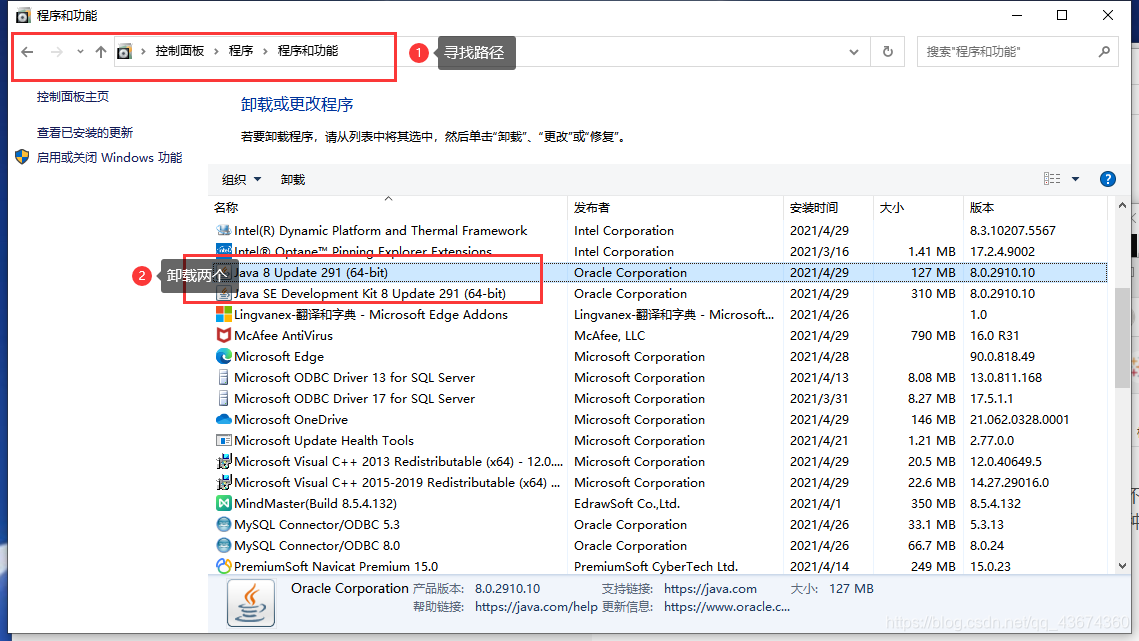This screenshot has height=641, width=1139.
Task: Select PremiumSoft Navicat Premium 15.0 entry
Action: click(336, 567)
